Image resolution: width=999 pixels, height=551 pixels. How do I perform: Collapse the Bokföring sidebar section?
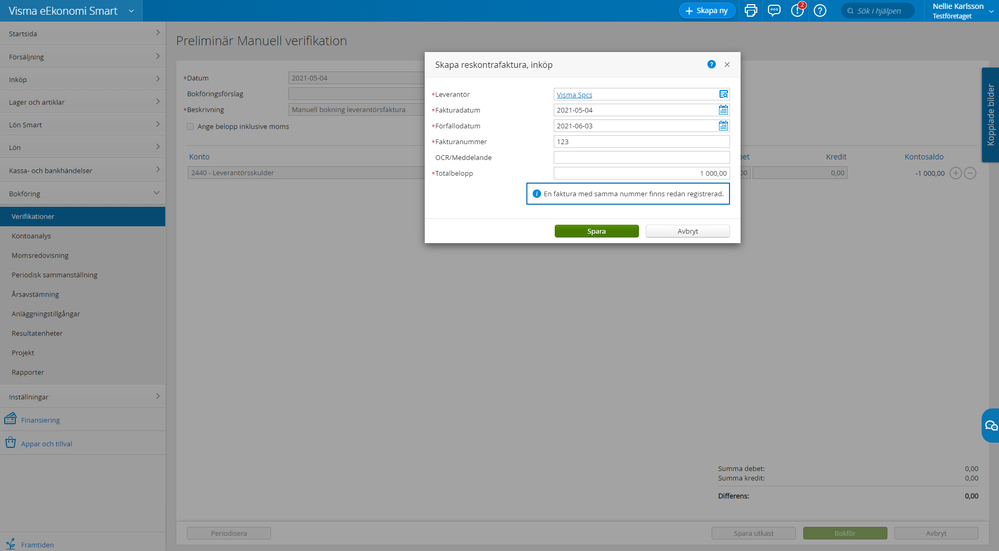[157, 193]
